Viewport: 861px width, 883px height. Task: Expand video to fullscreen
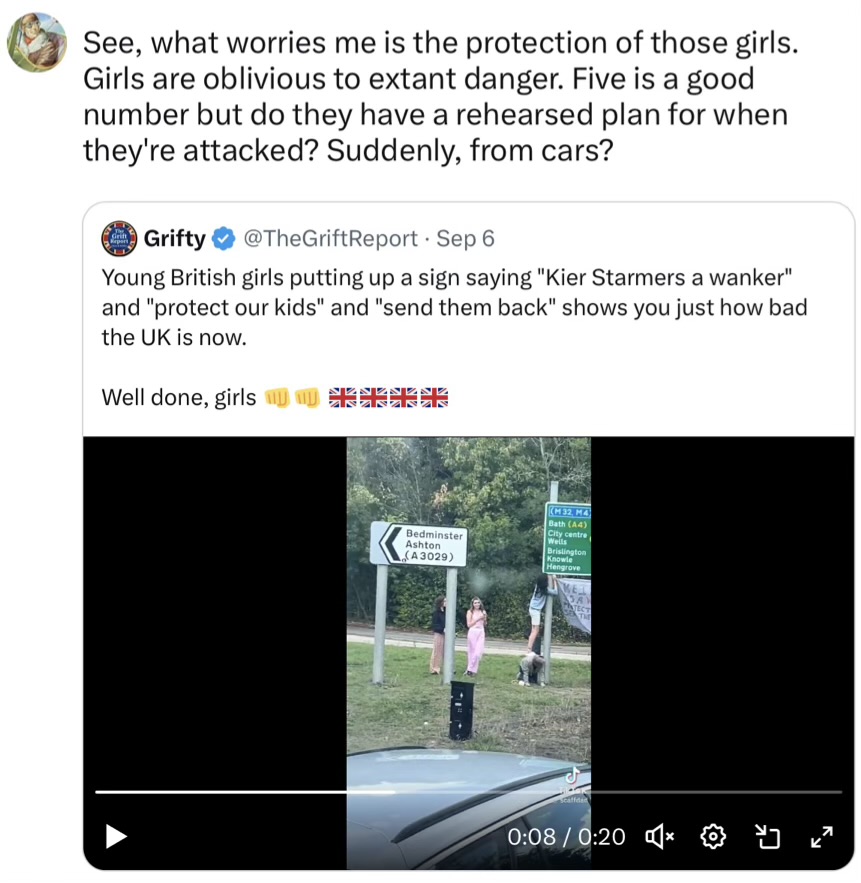point(822,836)
